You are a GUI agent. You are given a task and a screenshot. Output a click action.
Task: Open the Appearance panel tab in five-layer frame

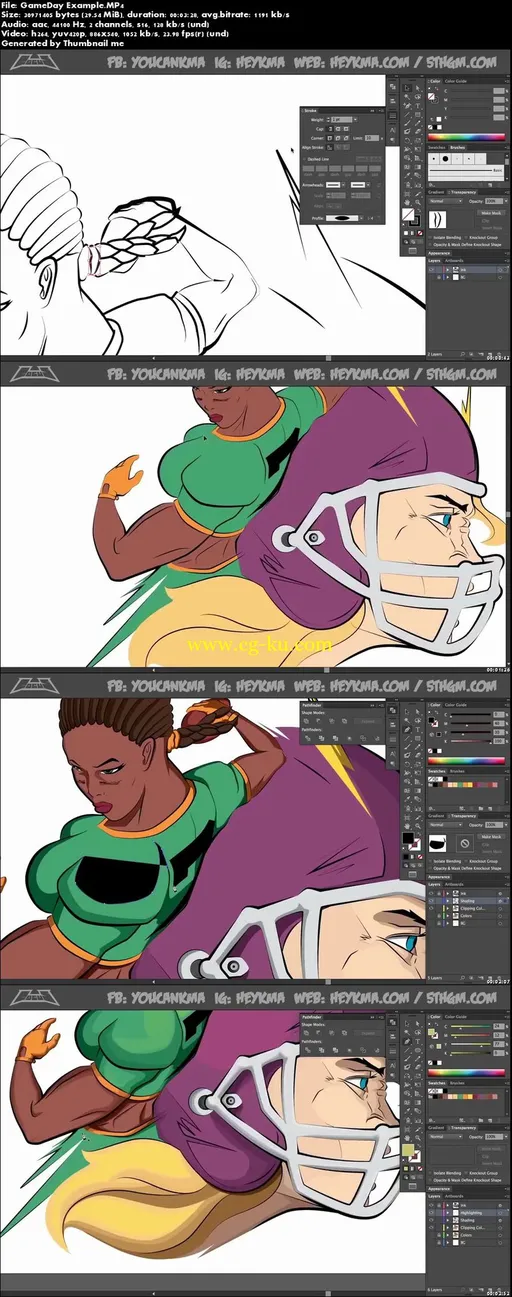(x=439, y=877)
